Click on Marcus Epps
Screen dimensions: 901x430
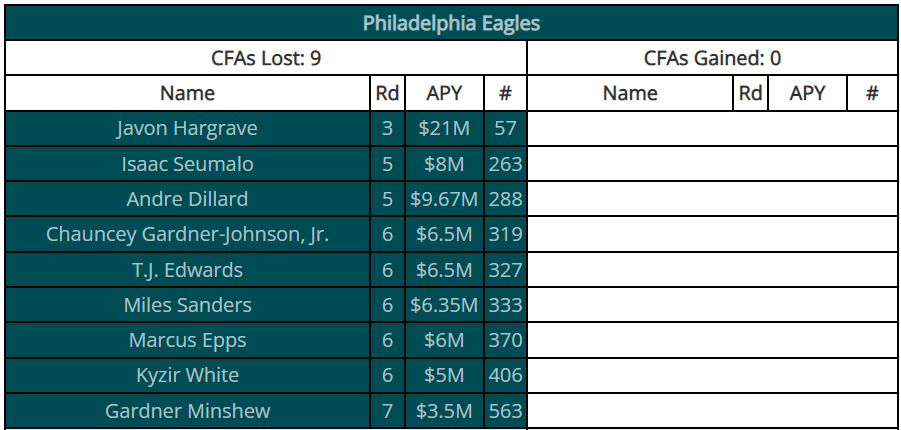(x=187, y=340)
